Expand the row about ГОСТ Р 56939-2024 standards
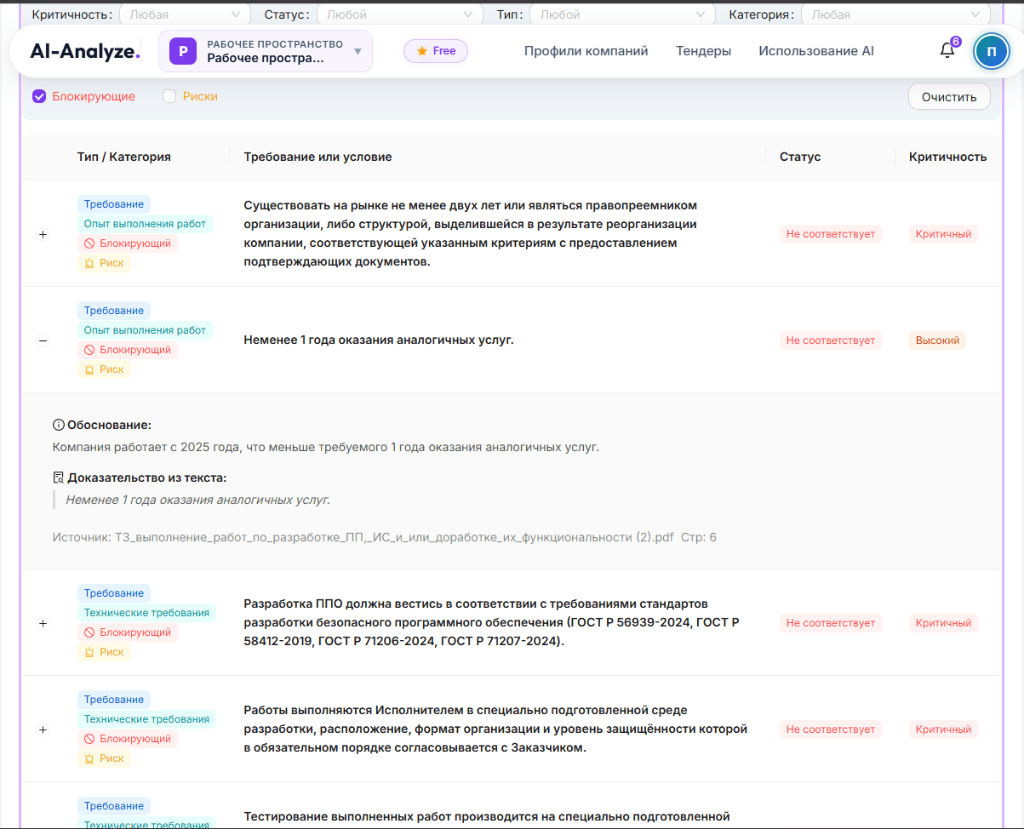 click(43, 623)
